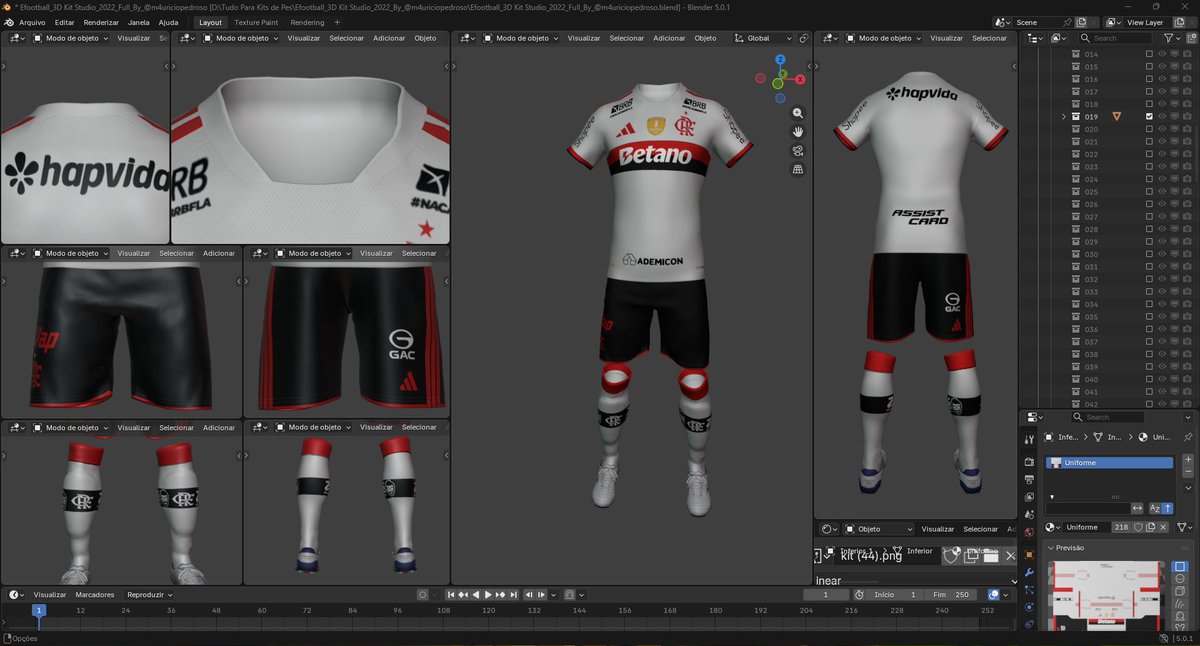This screenshot has width=1200, height=646.
Task: Expand collection 019 in the outliner
Action: 1064,116
